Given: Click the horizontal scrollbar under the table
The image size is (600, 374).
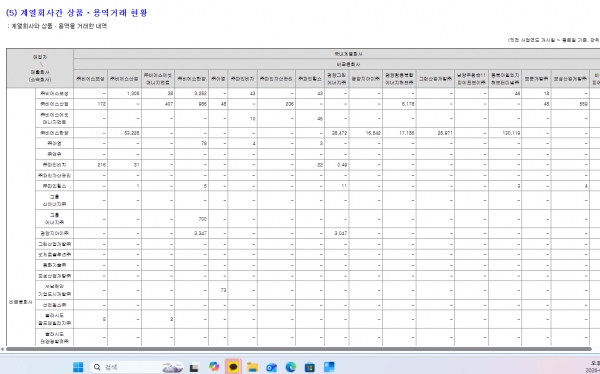Looking at the screenshot, I should tap(298, 349).
